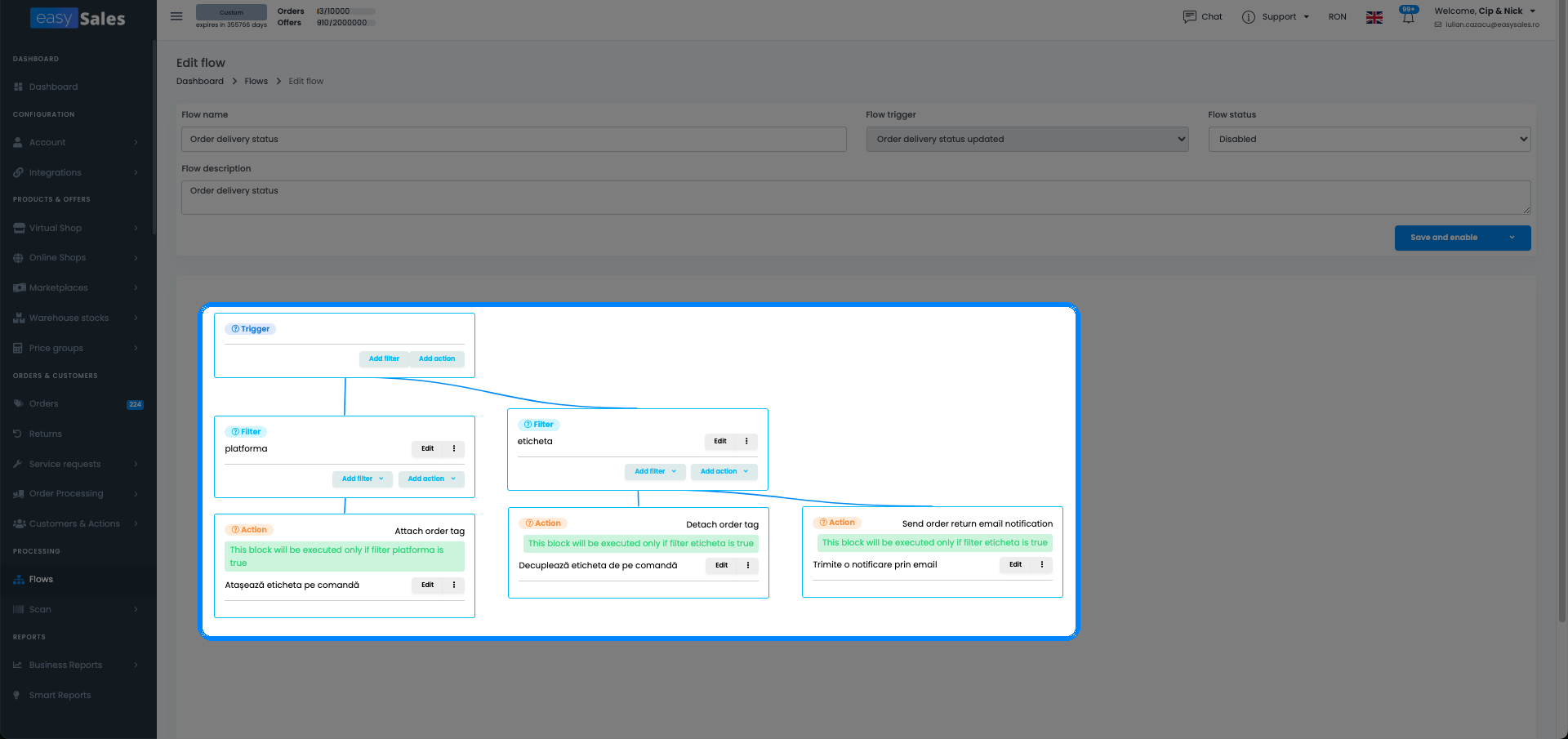Edit the Decuplează eticheta de pe comandă action
The width and height of the screenshot is (1568, 739).
pos(722,565)
